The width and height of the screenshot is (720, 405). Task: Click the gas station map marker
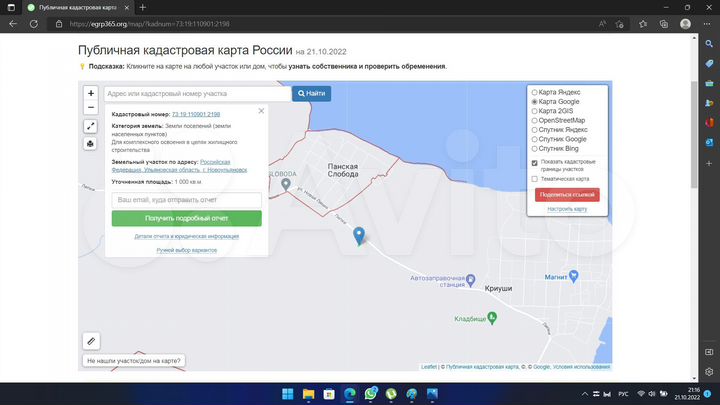pos(470,279)
